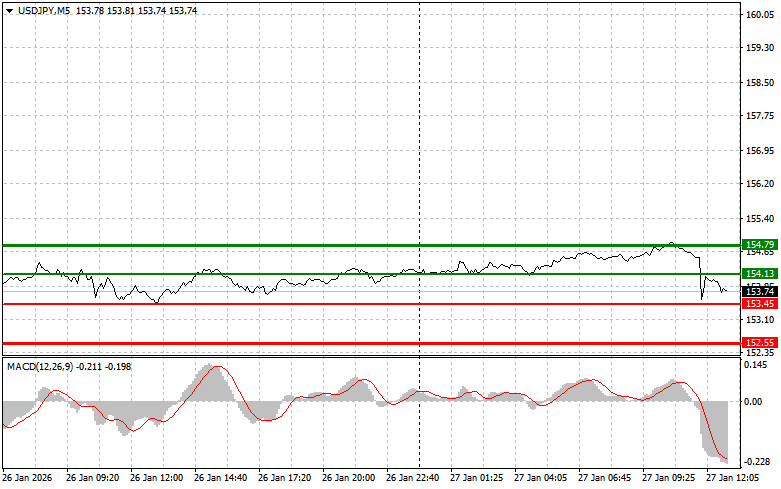Select the 26 Jan 20:00 time label
This screenshot has height=489, width=781.
349,478
